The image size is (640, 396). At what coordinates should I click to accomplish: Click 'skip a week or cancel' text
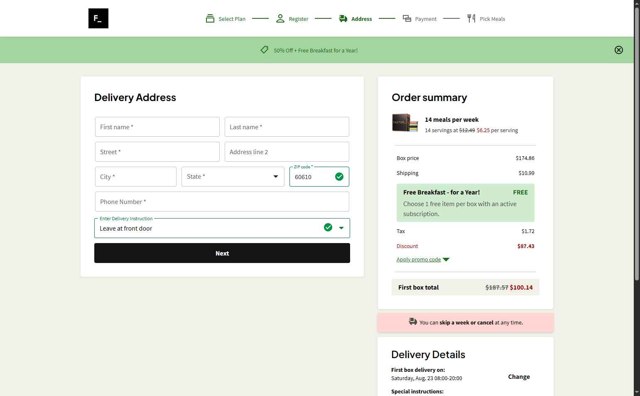coord(466,323)
